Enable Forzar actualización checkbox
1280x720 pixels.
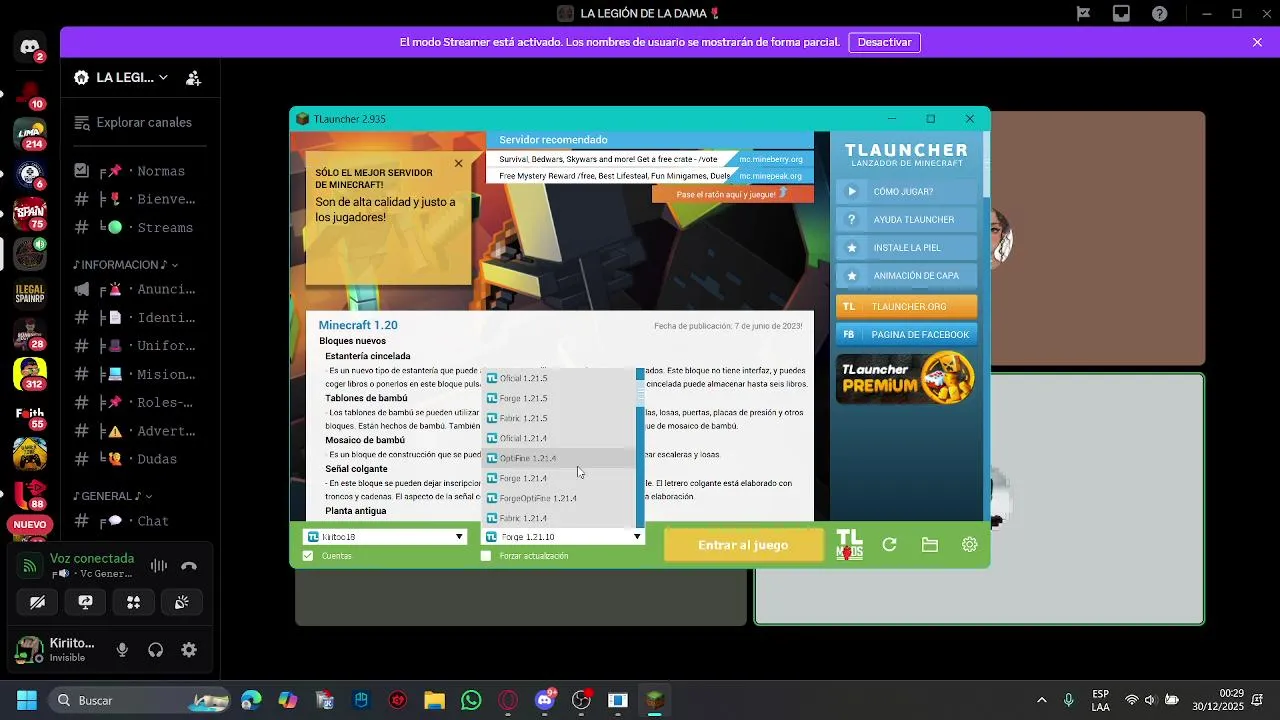[x=486, y=556]
